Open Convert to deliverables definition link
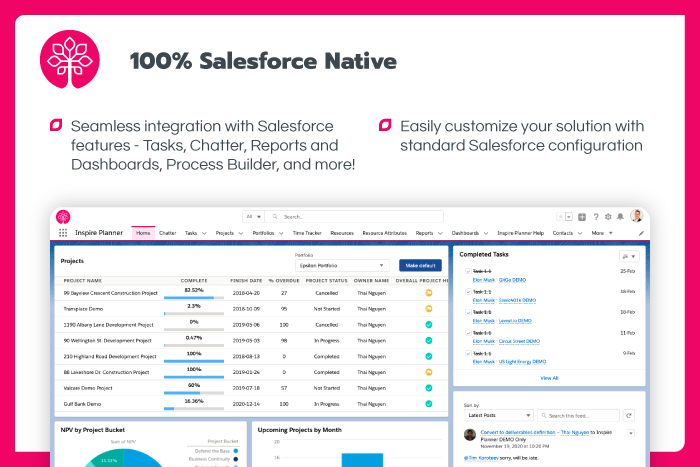 (518, 432)
